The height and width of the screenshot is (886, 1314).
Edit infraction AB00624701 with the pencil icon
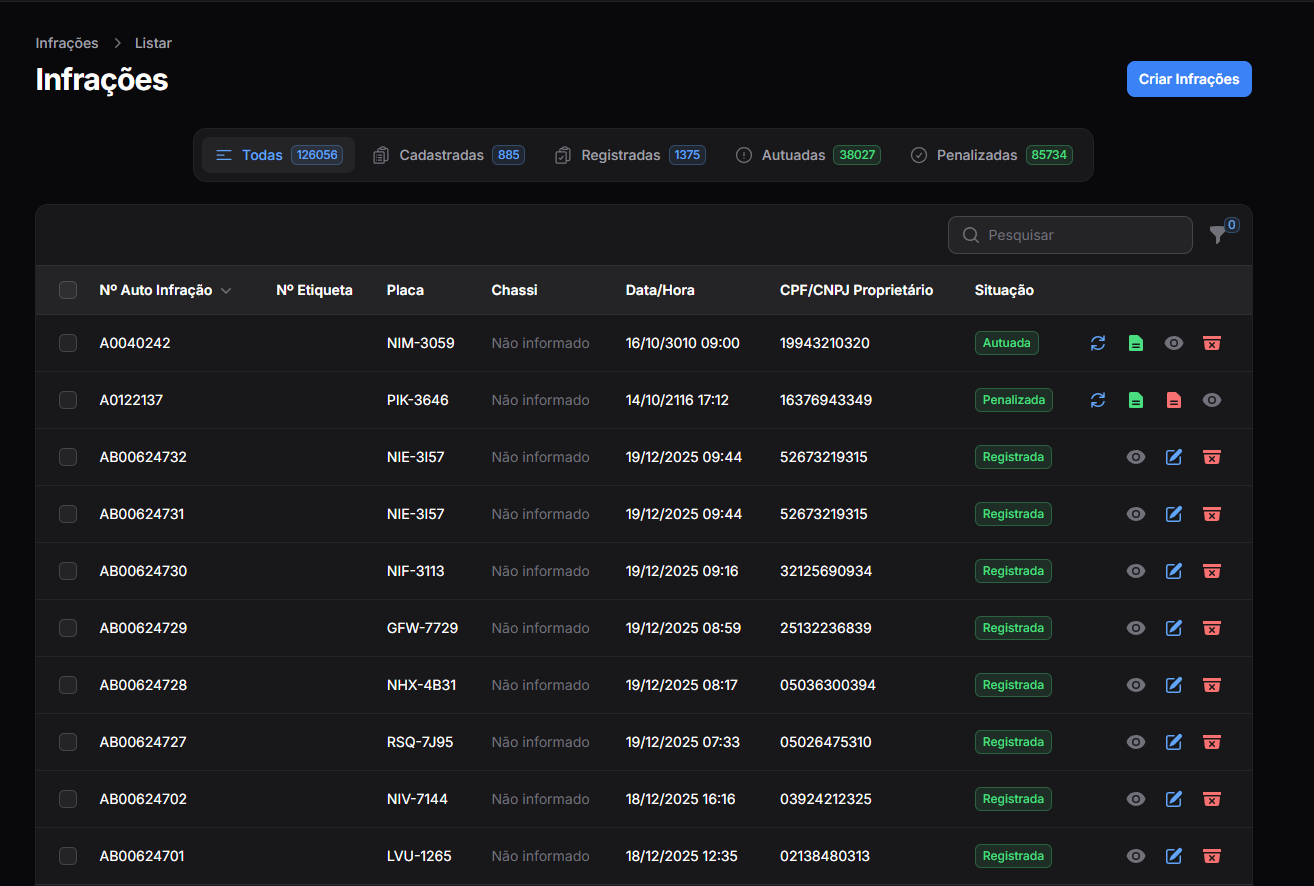pos(1174,856)
